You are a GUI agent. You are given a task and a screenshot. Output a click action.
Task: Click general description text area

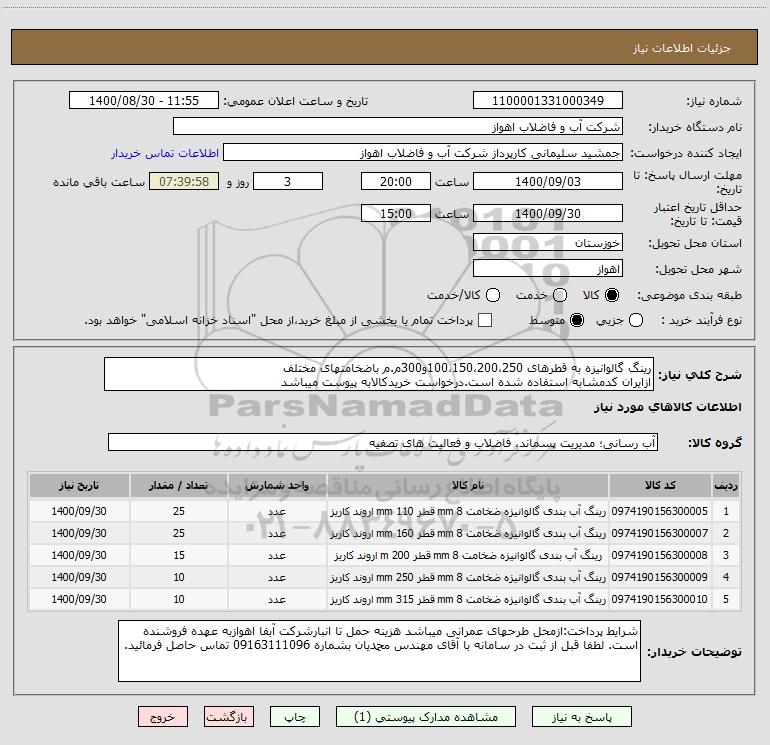[x=379, y=375]
